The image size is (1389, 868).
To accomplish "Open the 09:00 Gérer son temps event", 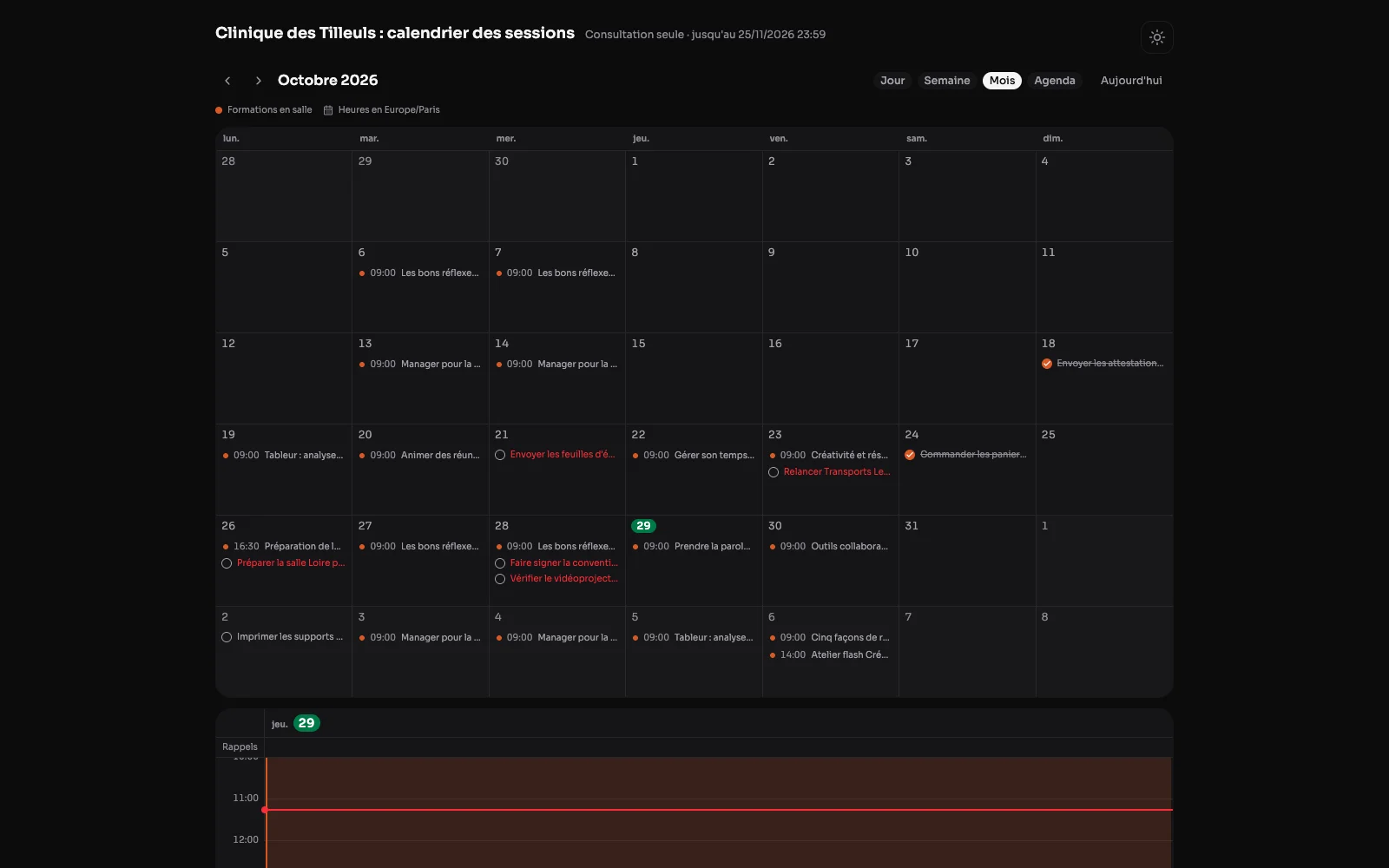I will click(x=693, y=456).
